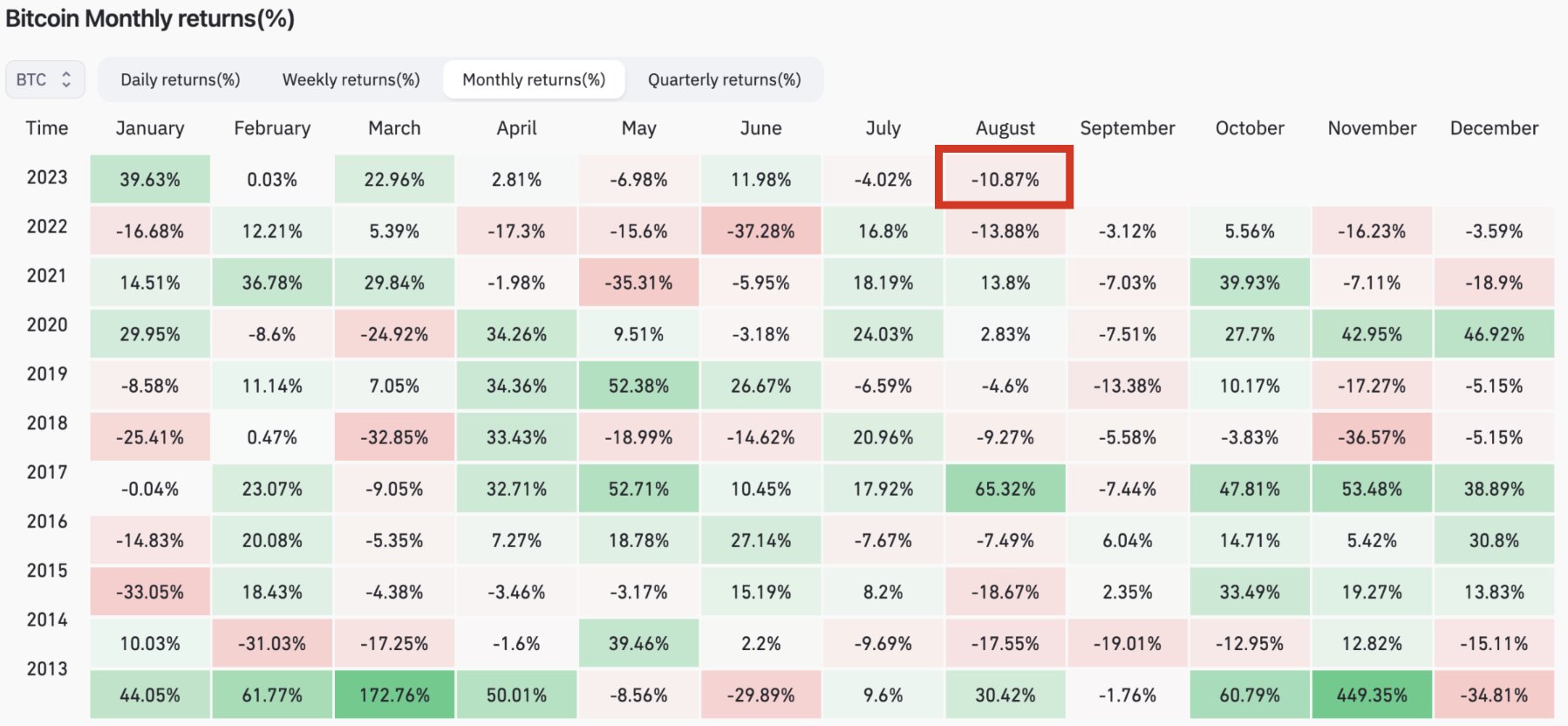The height and width of the screenshot is (726, 1568).
Task: Click the March 2013 172.76% cell
Action: [x=394, y=695]
